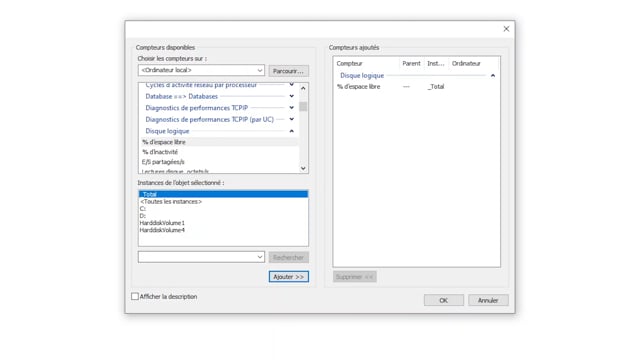Click the 'Ordinateur' column header

(473, 64)
